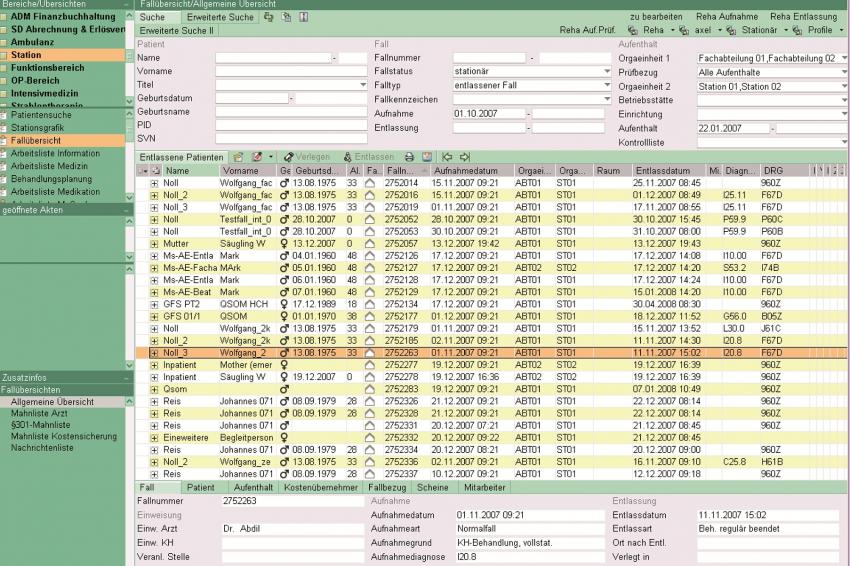Click the male gender icon in Qsom row

click(x=284, y=389)
